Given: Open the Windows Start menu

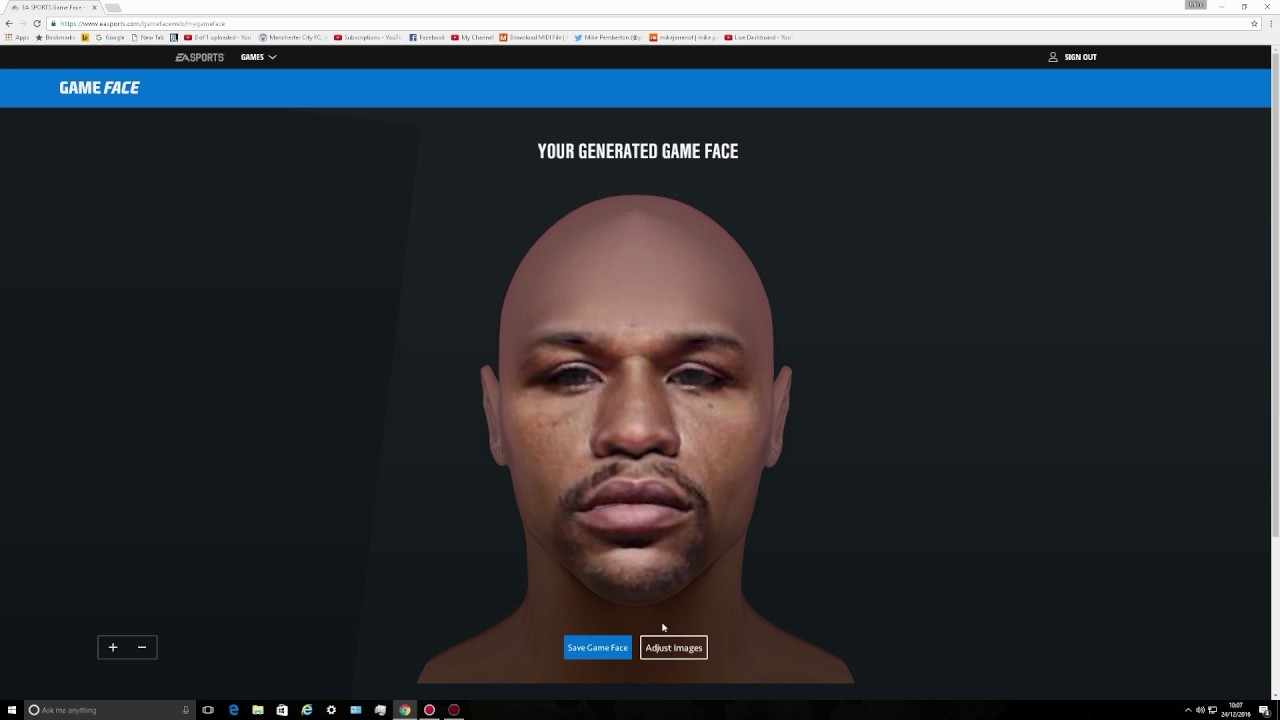Looking at the screenshot, I should [12, 710].
